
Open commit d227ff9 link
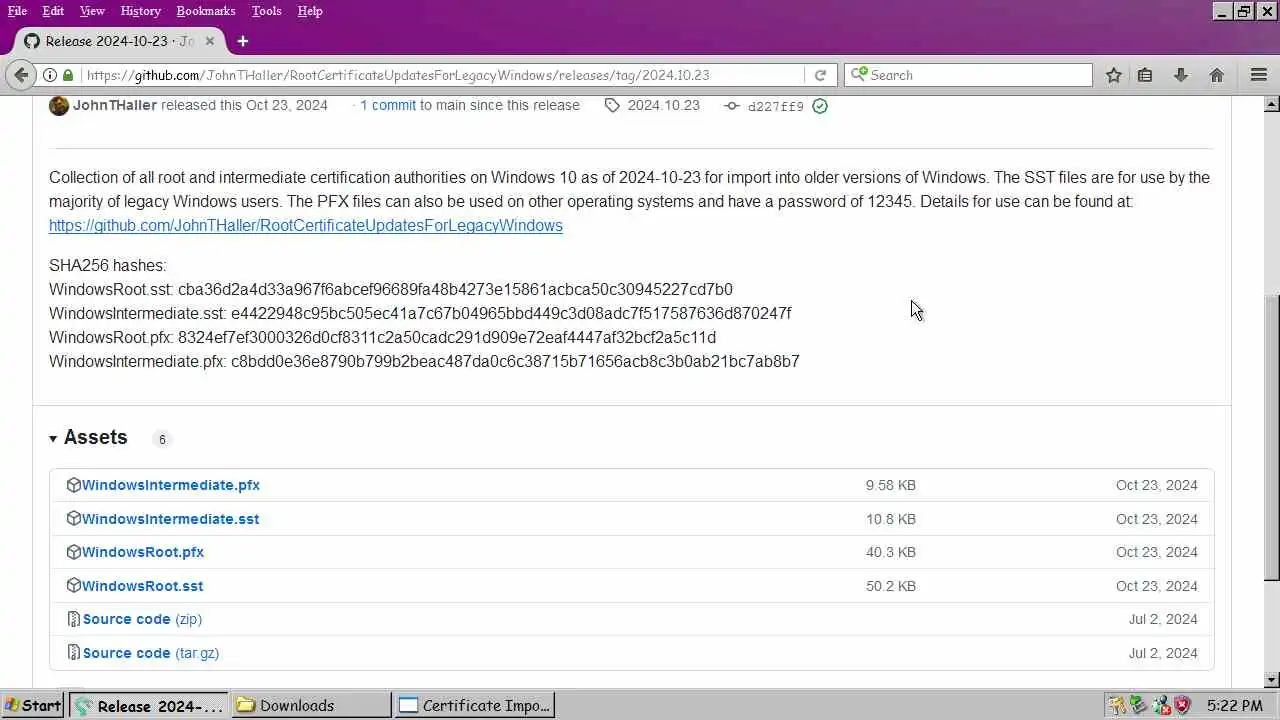776,106
